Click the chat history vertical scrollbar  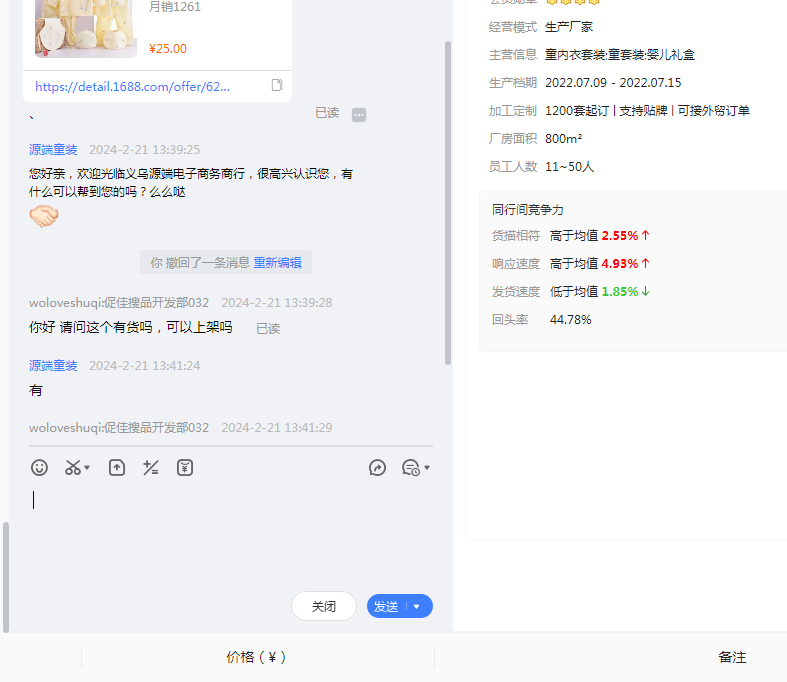[x=447, y=200]
